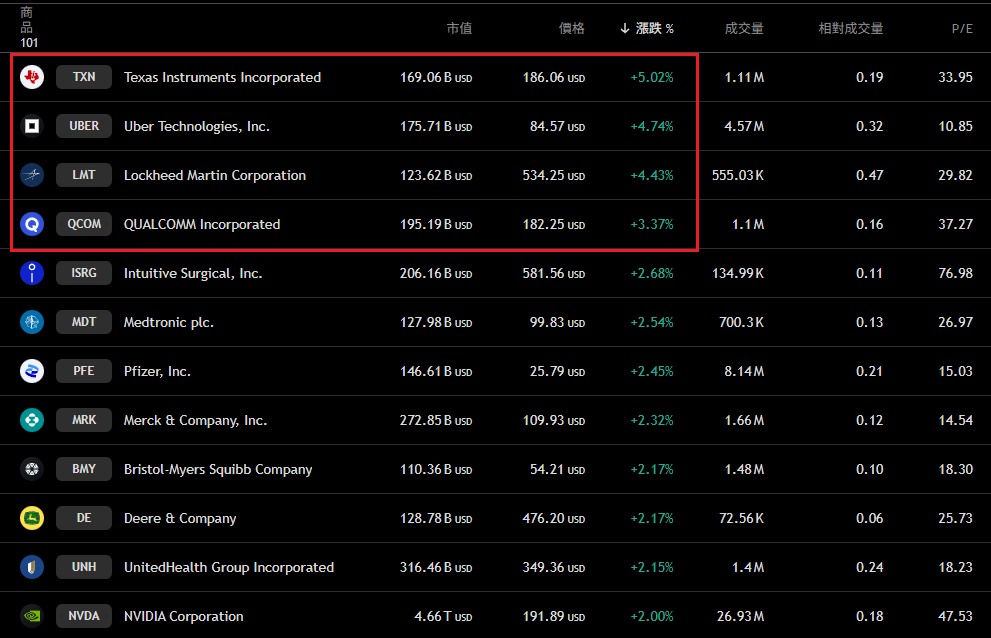Click the QUALCOMM logo icon
This screenshot has height=638, width=991.
click(x=32, y=224)
